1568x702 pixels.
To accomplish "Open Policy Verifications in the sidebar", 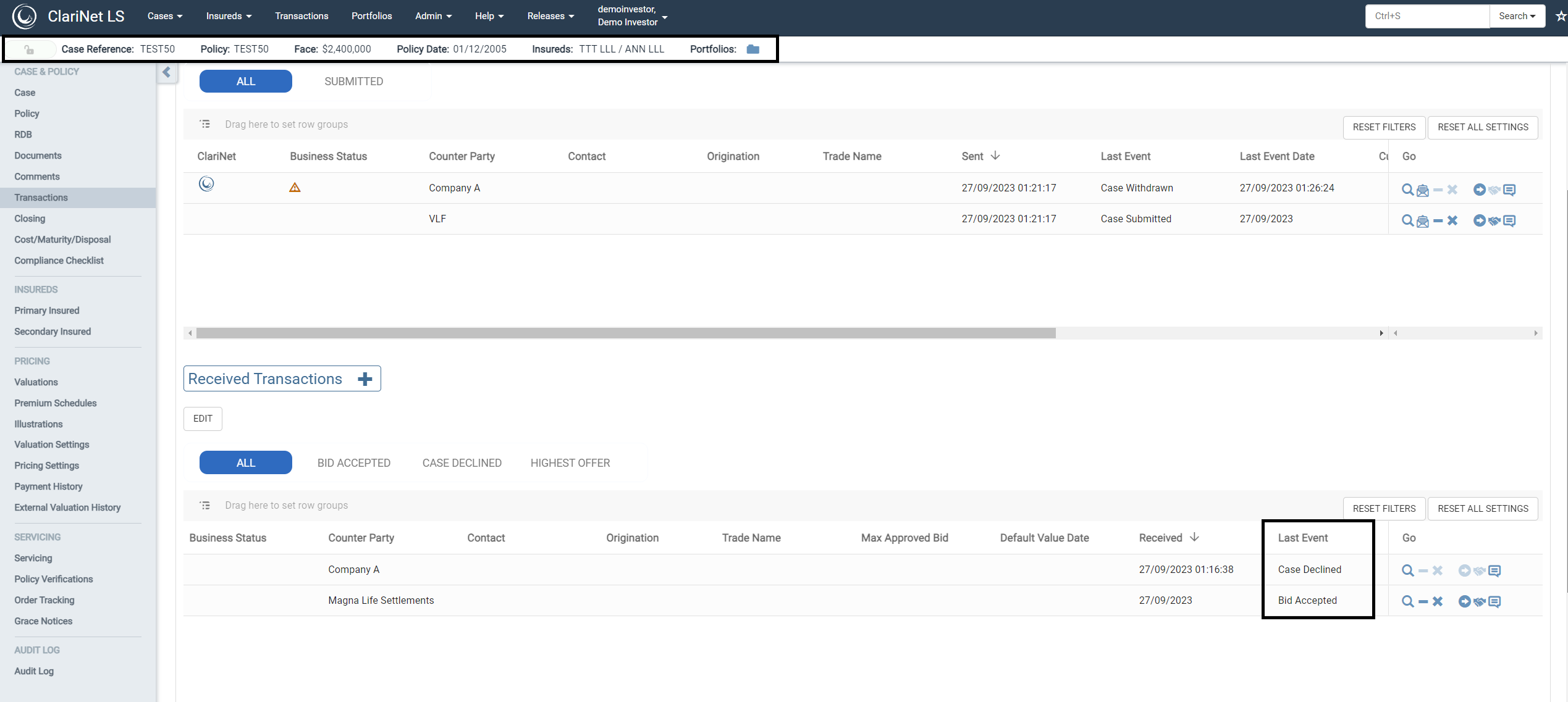I will pos(54,579).
